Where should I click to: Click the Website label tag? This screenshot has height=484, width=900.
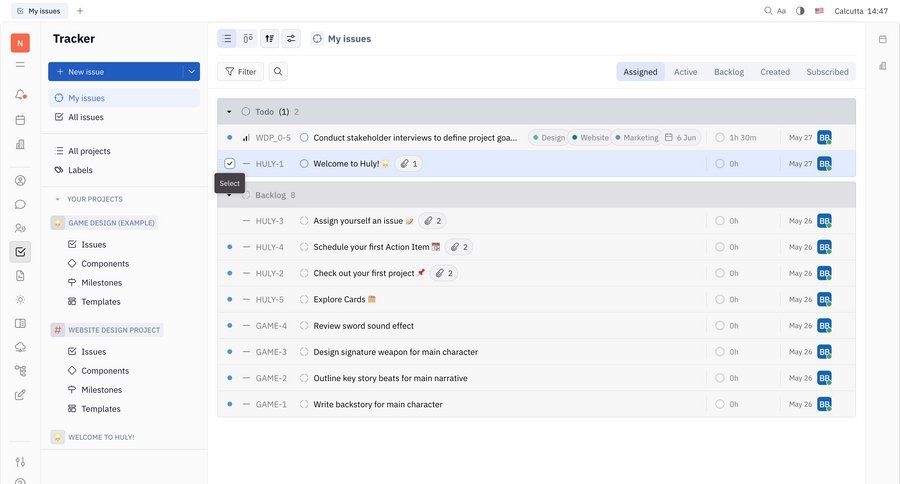point(589,138)
